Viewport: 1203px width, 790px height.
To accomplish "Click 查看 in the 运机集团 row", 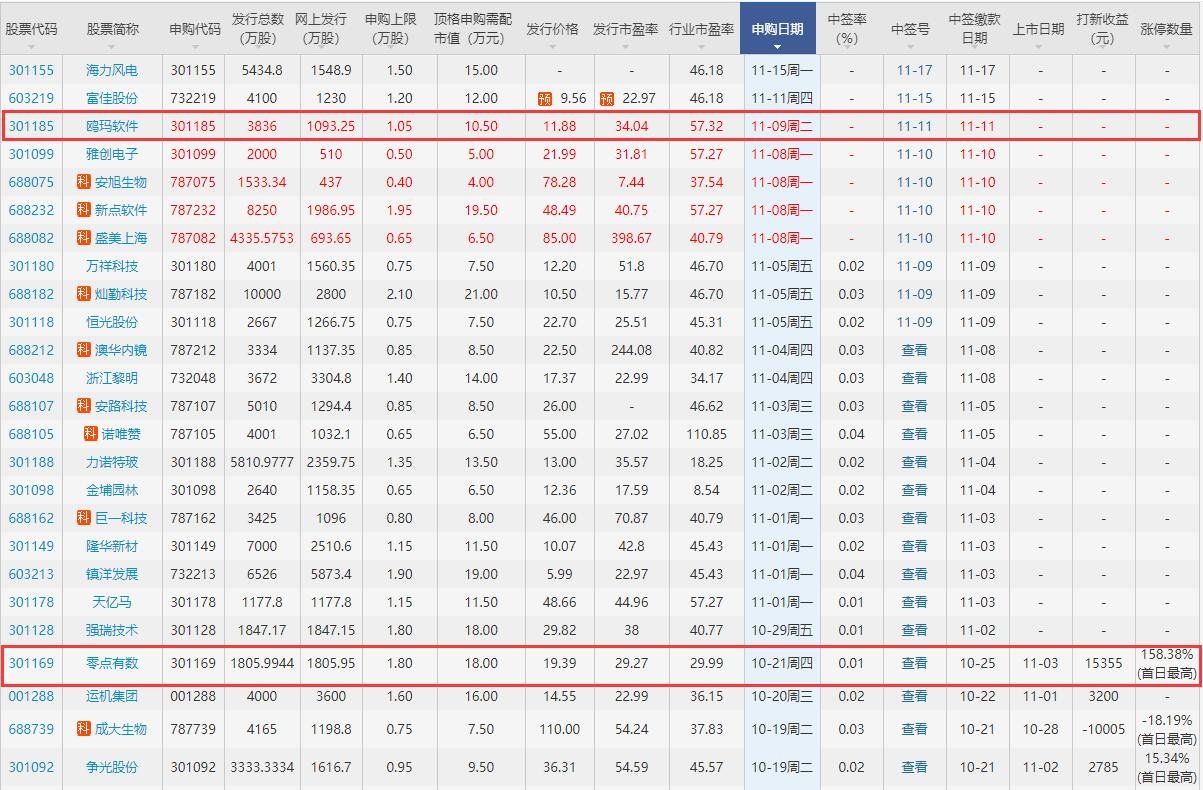I will point(914,696).
